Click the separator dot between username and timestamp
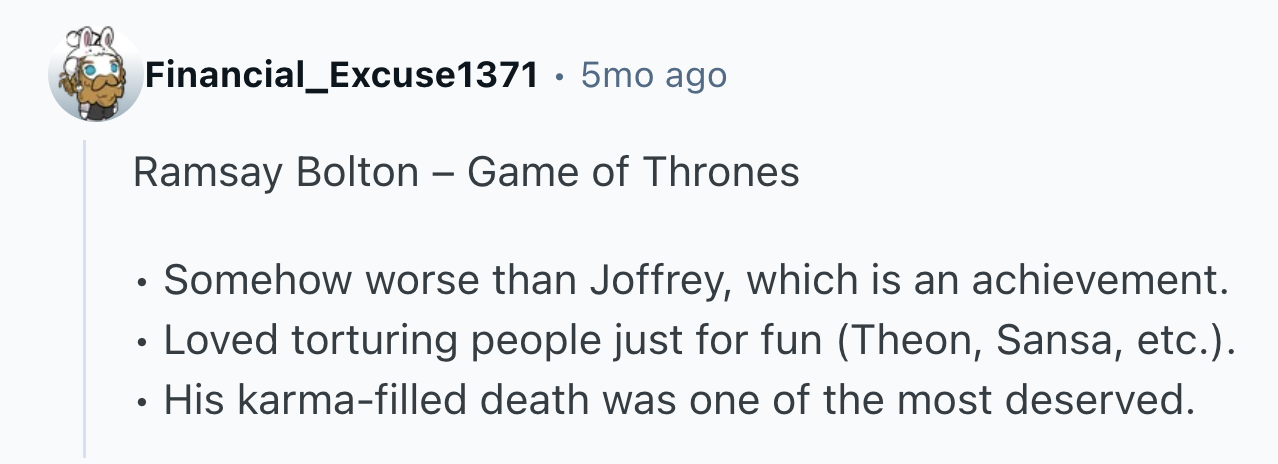The width and height of the screenshot is (1278, 464). click(x=559, y=76)
